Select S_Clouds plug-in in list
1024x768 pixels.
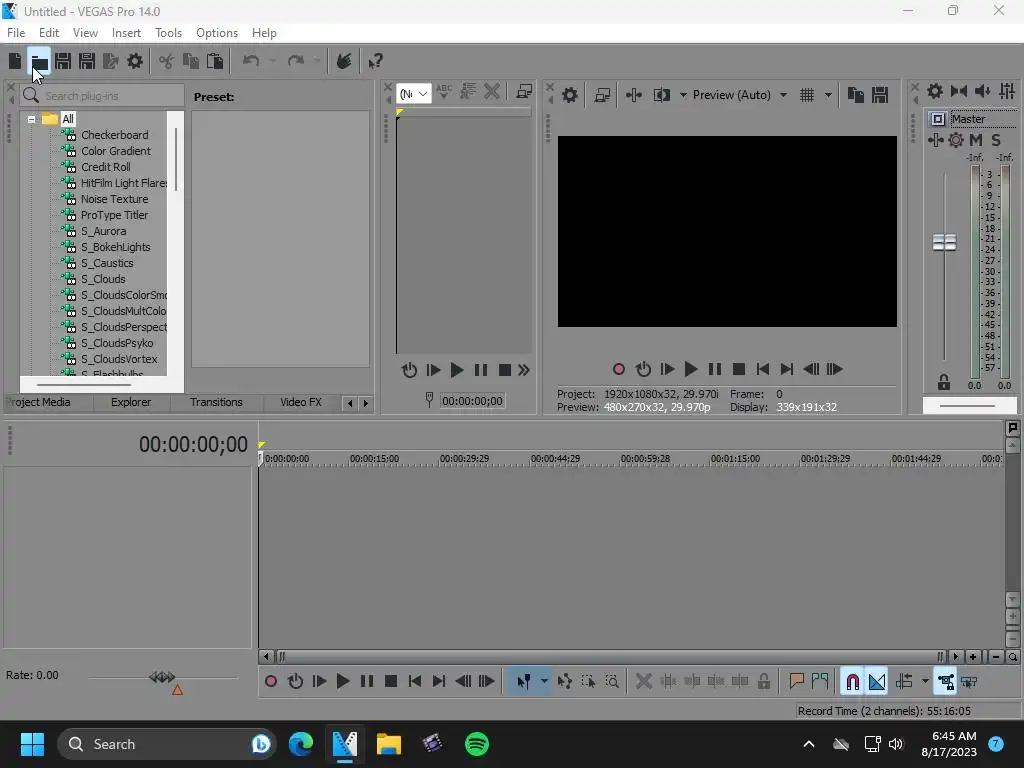(103, 280)
